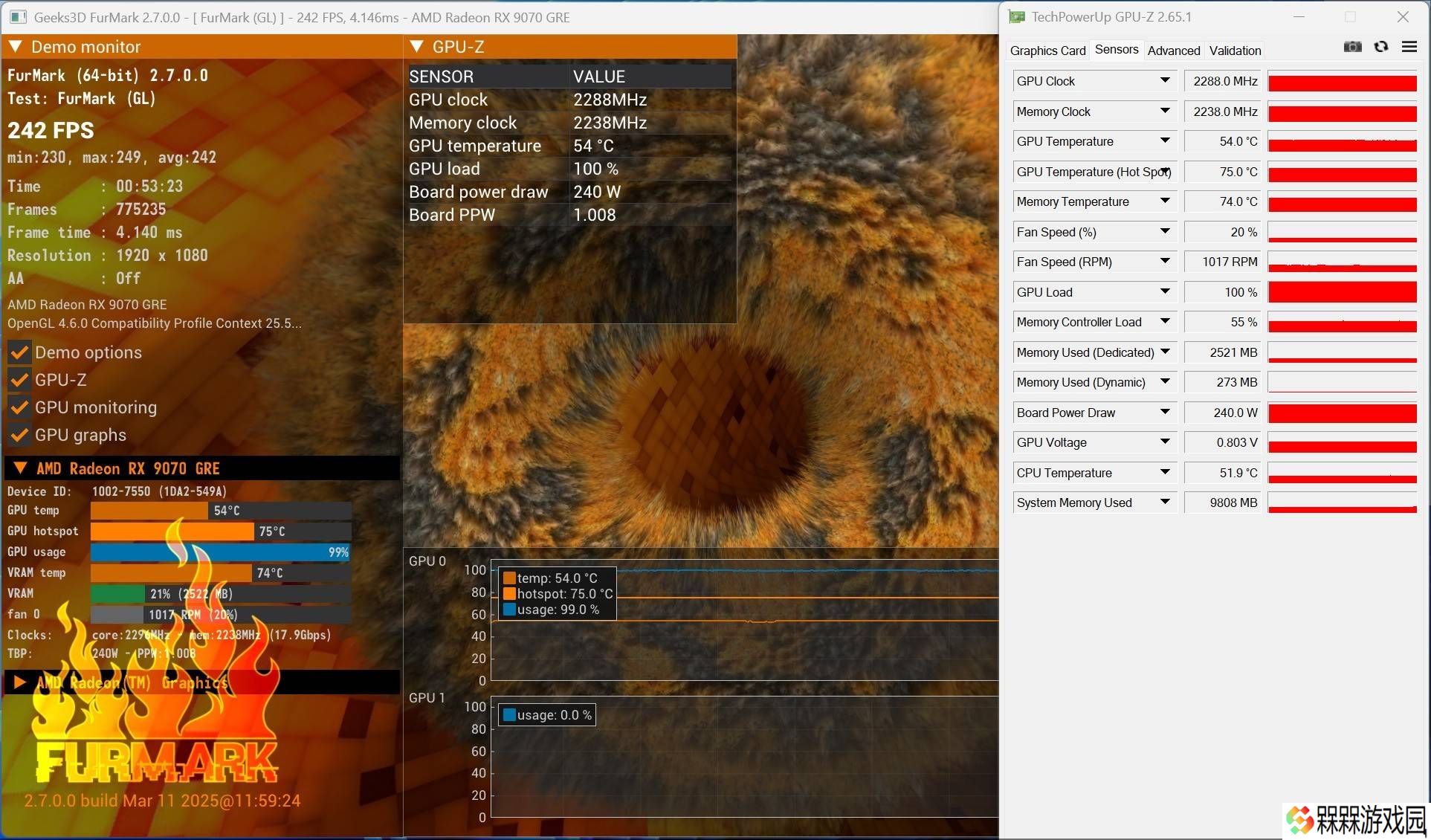Click the VRAM temp 74°C bar

171,573
